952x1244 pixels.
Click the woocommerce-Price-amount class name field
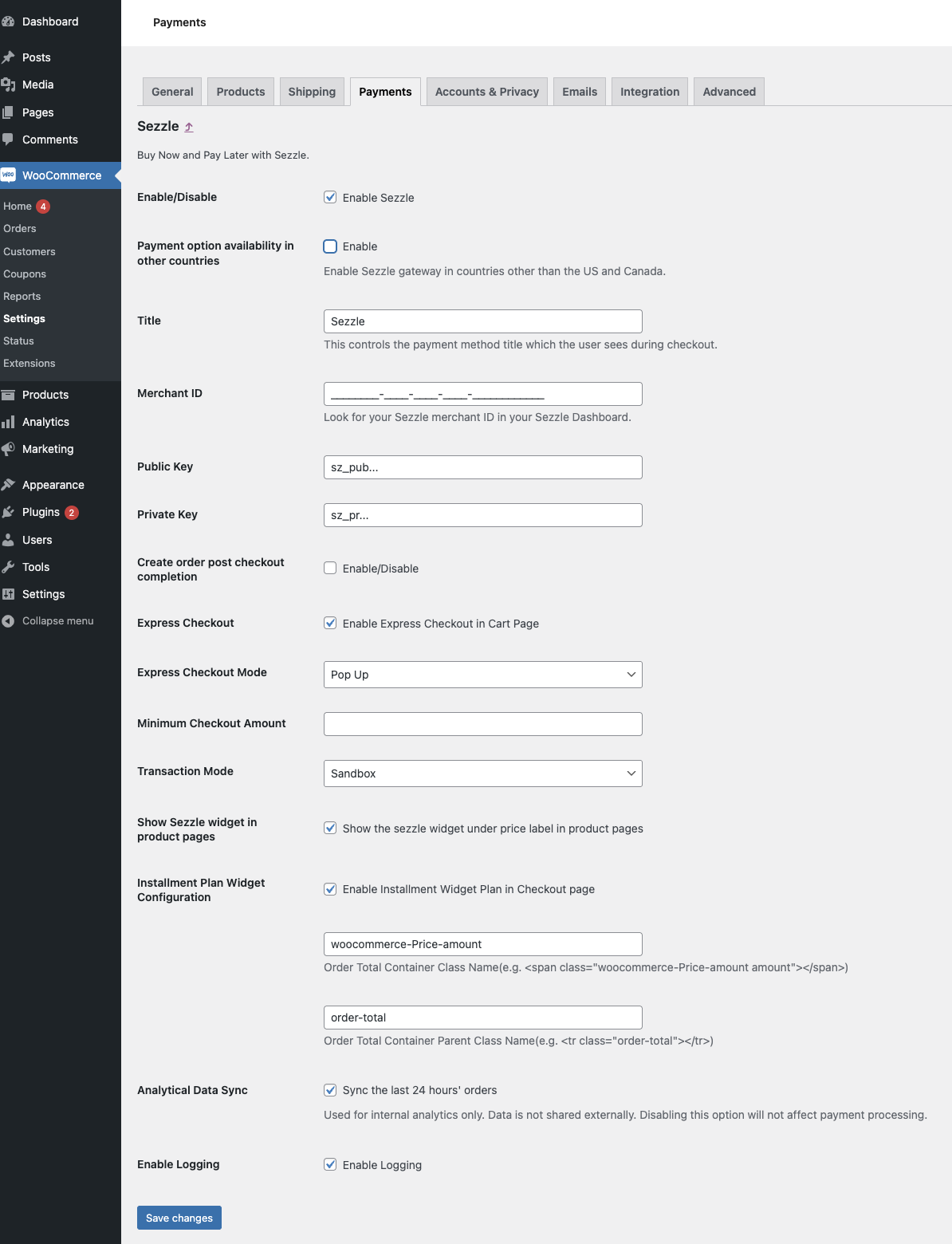tap(483, 944)
